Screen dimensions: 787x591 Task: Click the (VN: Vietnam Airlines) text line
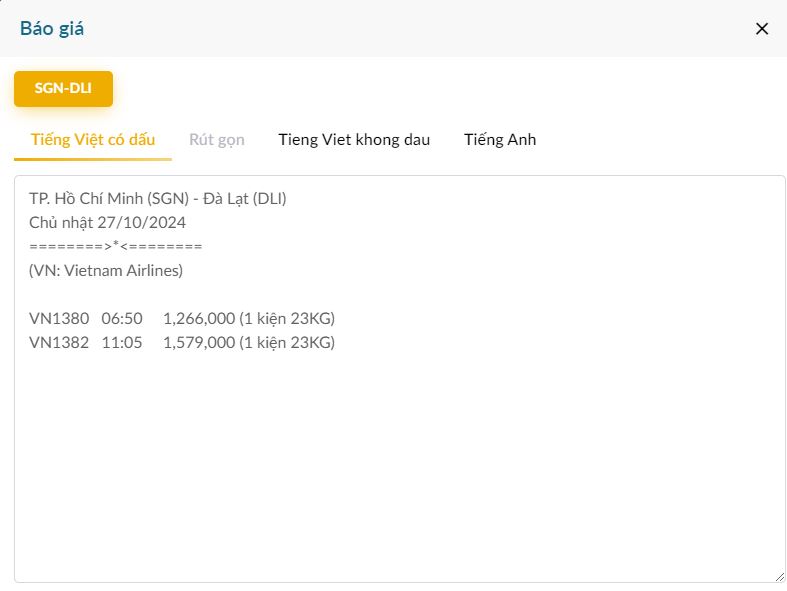click(106, 270)
